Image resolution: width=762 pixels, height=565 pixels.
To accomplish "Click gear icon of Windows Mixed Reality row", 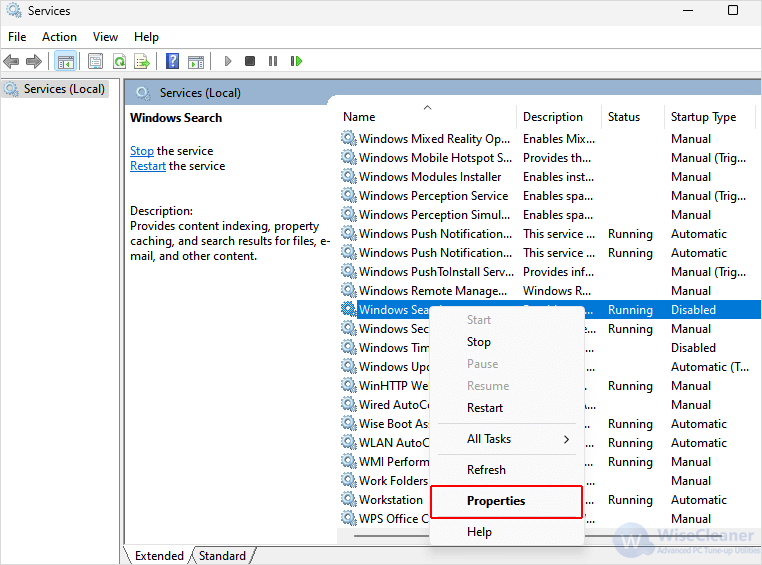I will pyautogui.click(x=348, y=138).
